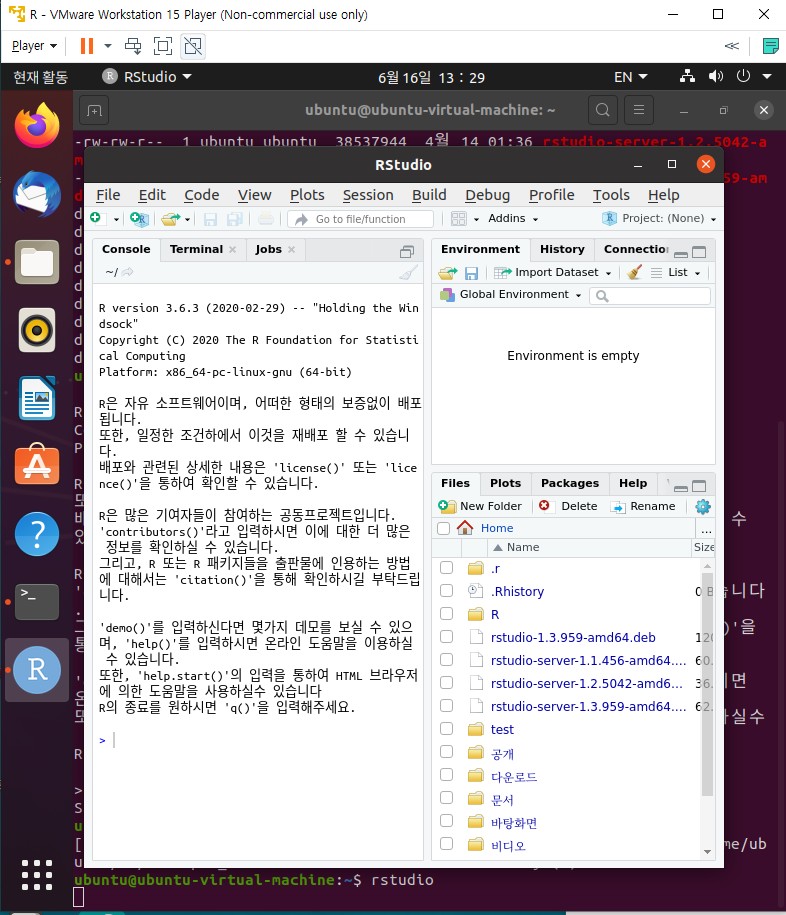The width and height of the screenshot is (786, 915).
Task: Open Project (None) dropdown
Action: (x=659, y=218)
